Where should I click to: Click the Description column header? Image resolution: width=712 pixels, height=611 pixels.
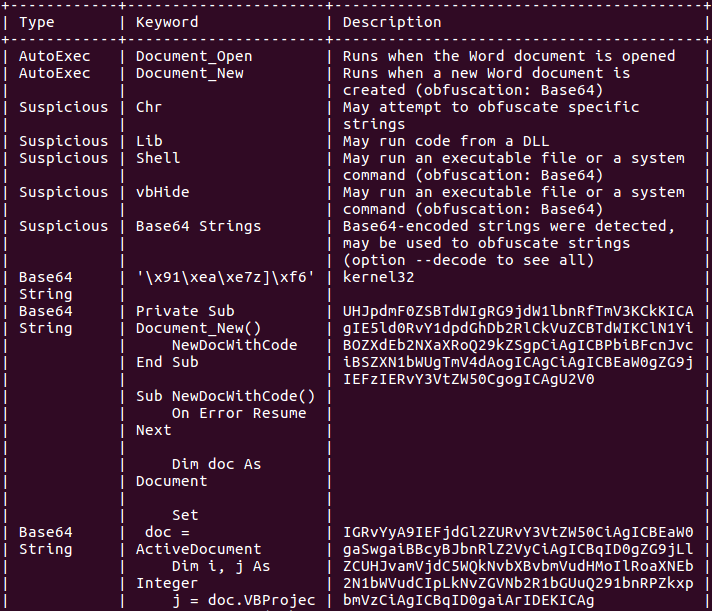click(x=392, y=22)
